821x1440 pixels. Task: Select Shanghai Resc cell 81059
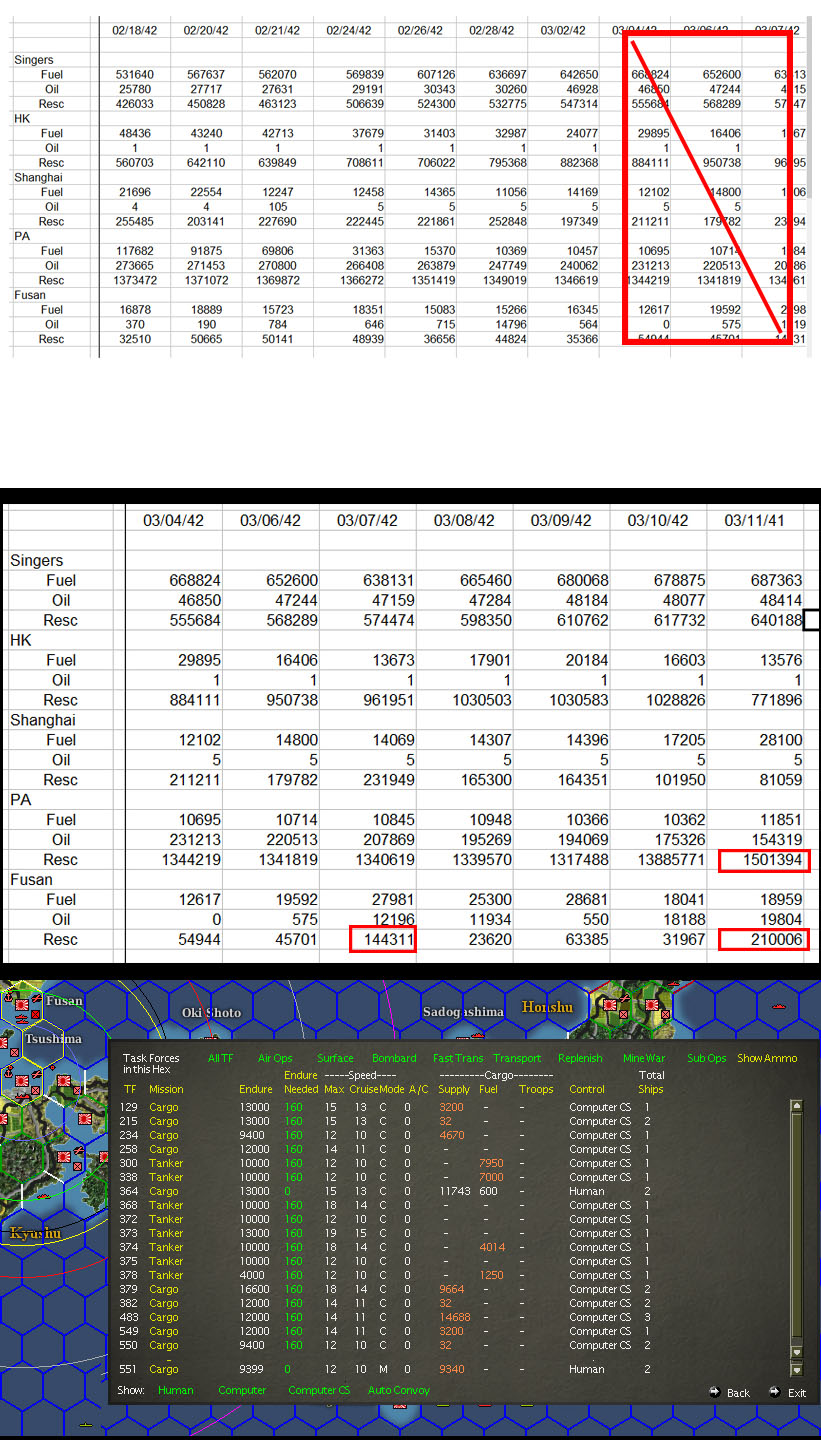(x=778, y=780)
